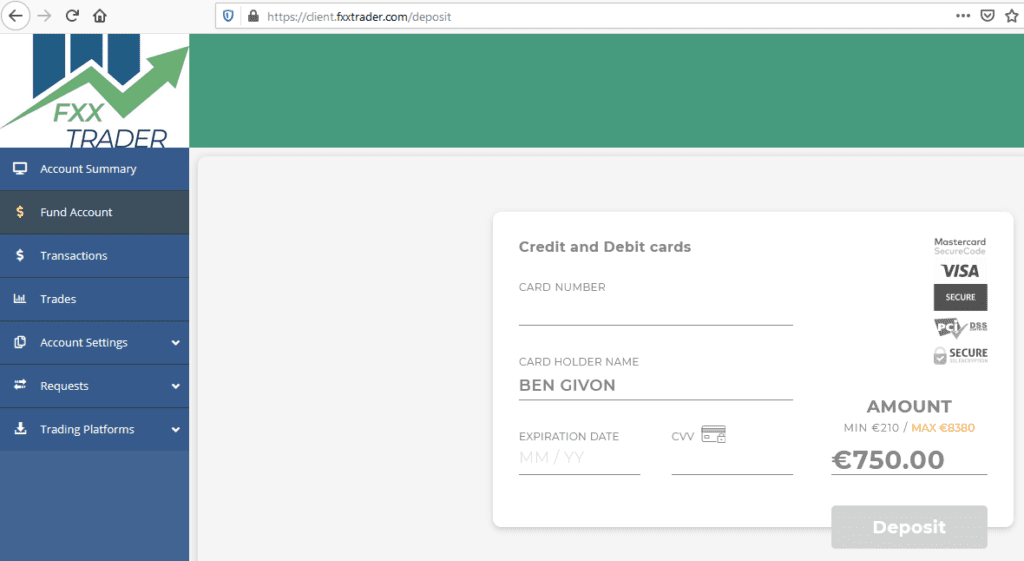The image size is (1024, 561).
Task: Expand the Account Settings chevron
Action: point(175,343)
